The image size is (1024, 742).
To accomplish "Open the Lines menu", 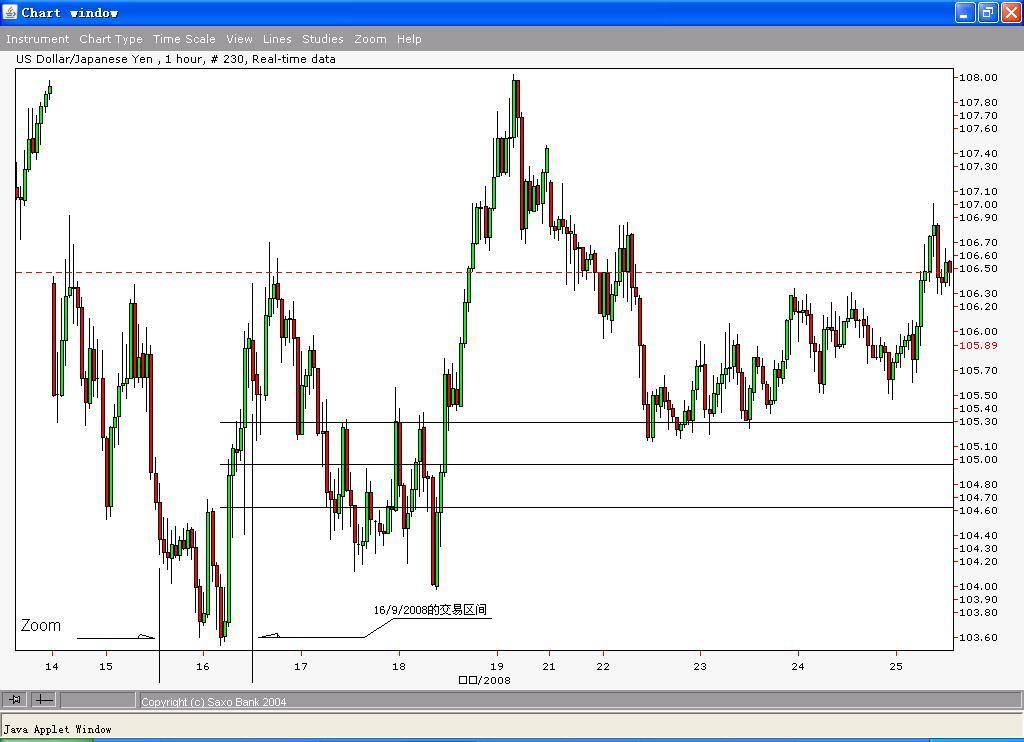I will coord(277,39).
